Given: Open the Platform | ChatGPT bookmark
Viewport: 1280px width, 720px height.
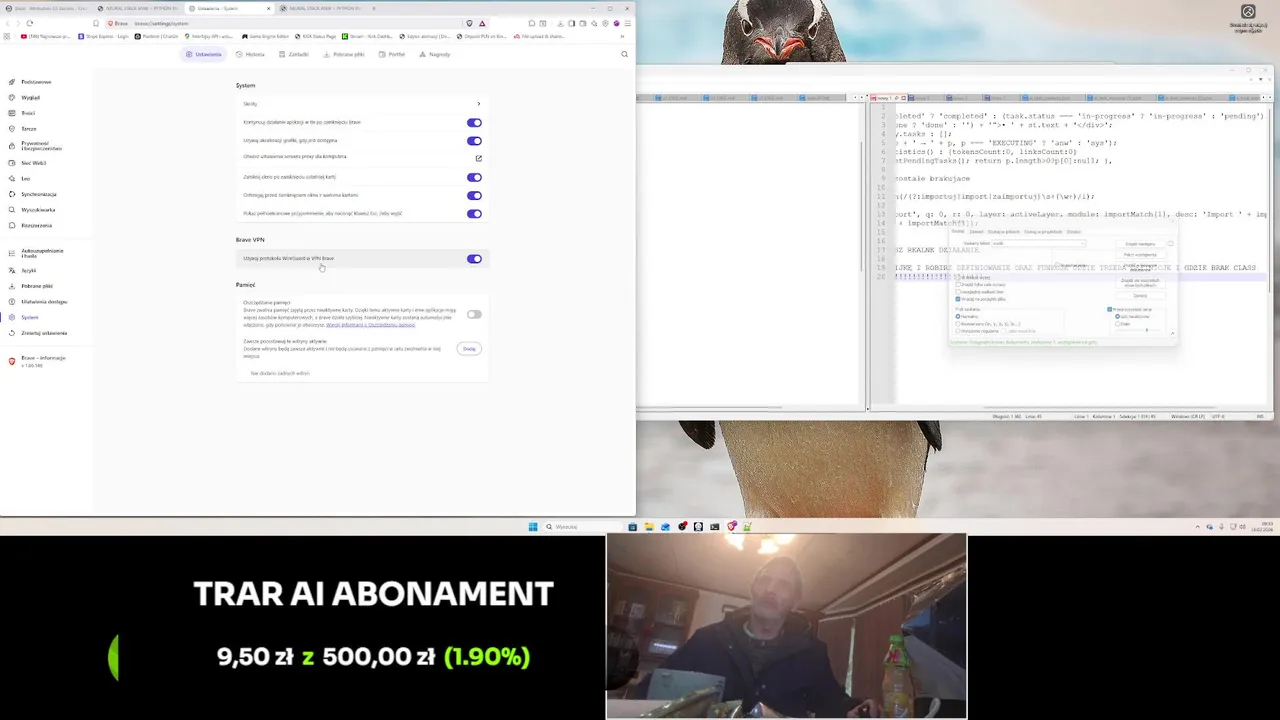Looking at the screenshot, I should click(x=156, y=36).
